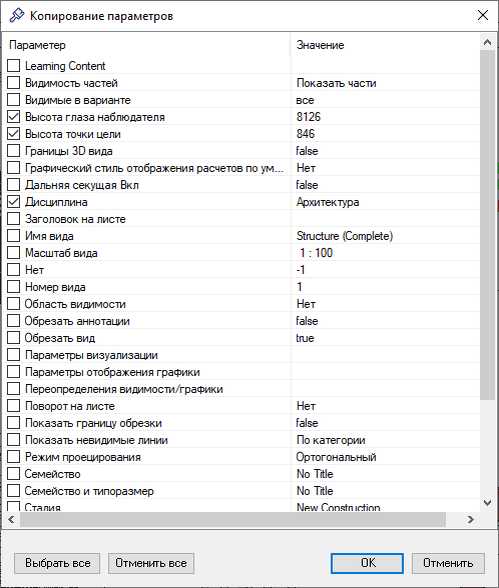Check the Имя вида parameter
This screenshot has height=588, width=499.
click(x=13, y=236)
